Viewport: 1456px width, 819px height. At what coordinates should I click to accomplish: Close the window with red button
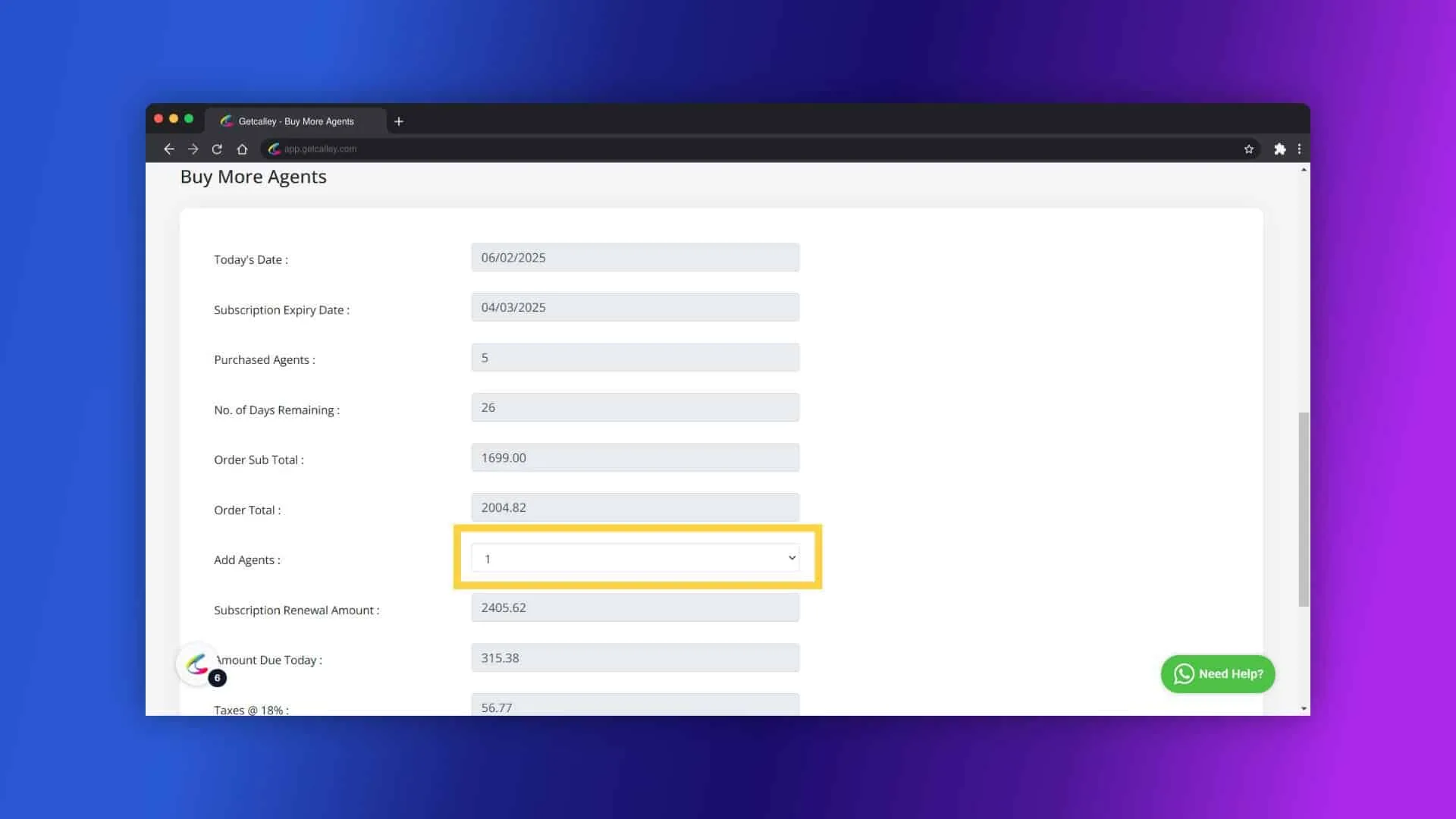[x=158, y=119]
